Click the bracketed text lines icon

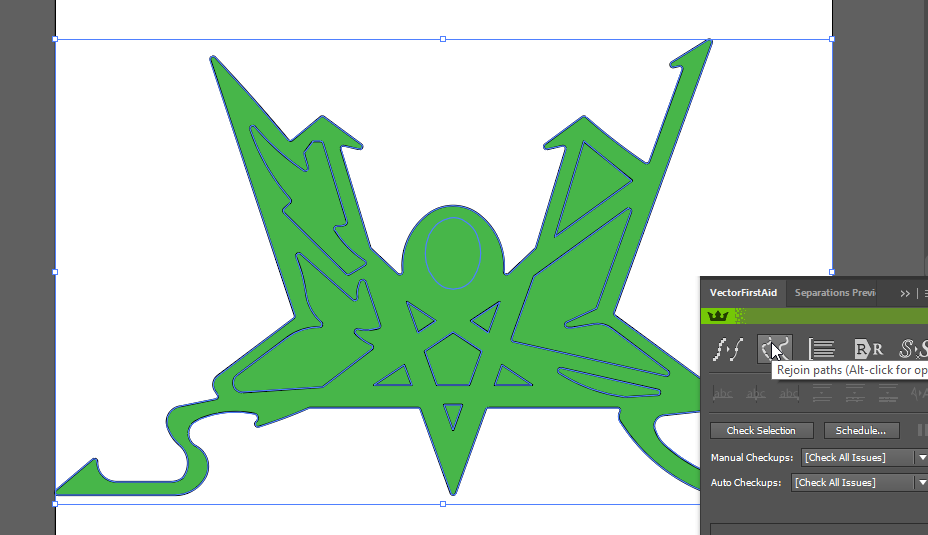[821, 349]
